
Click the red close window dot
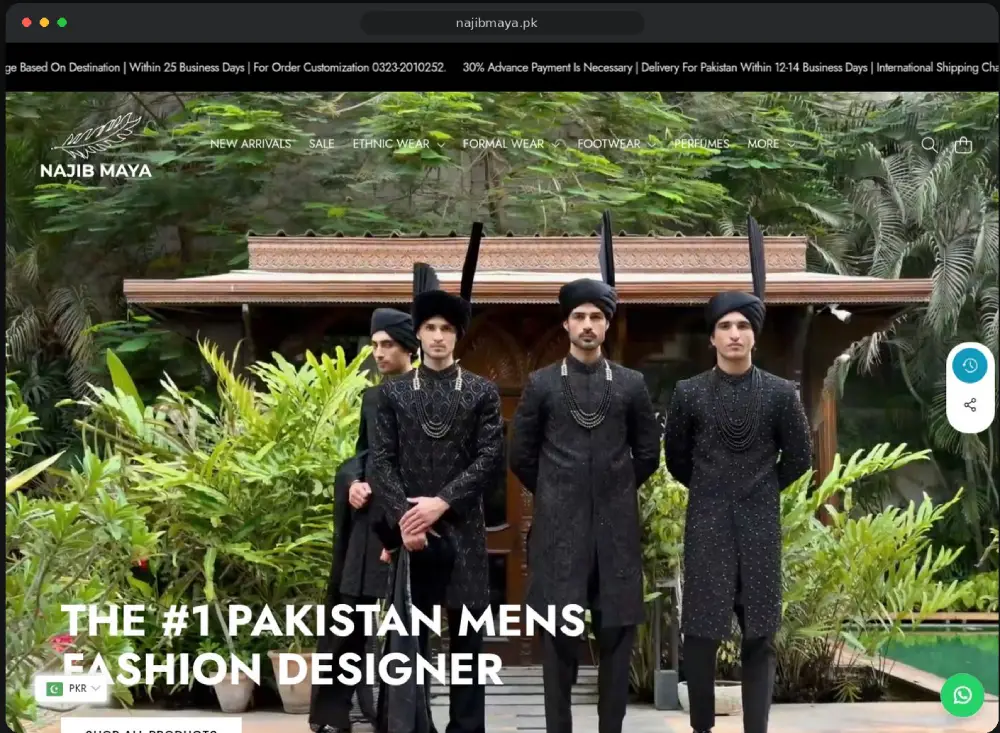[27, 22]
